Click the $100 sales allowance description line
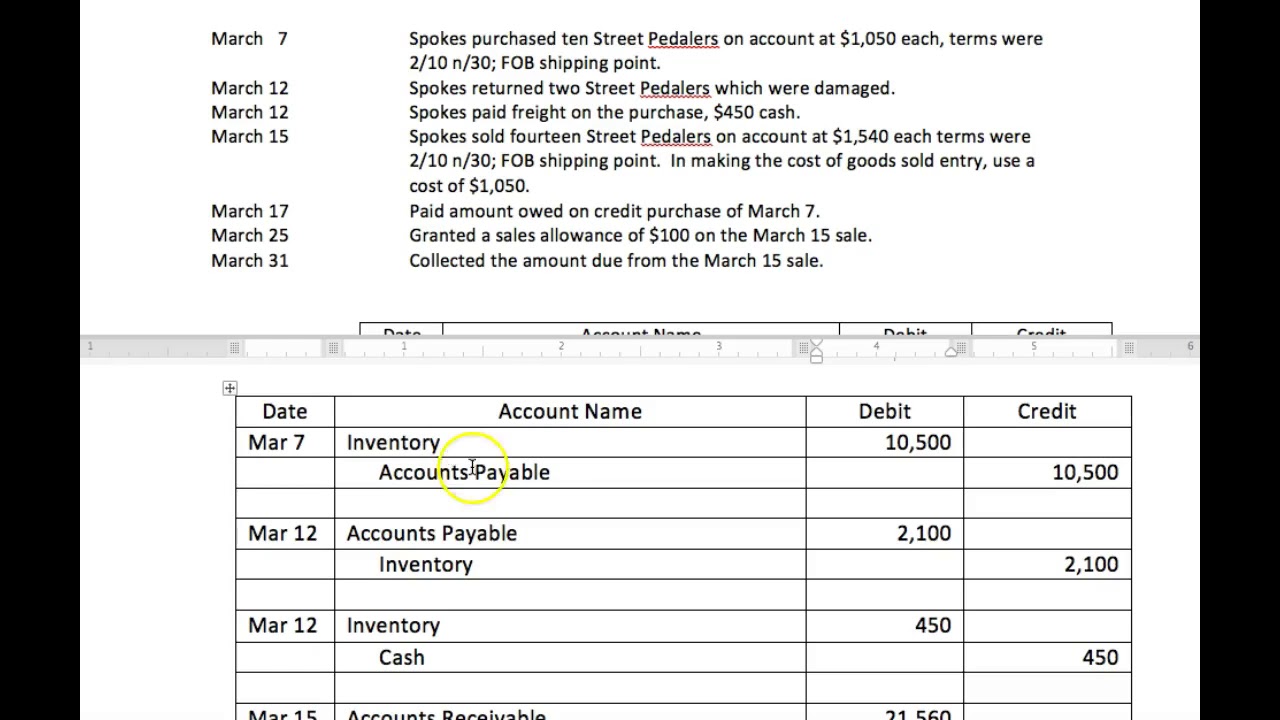This screenshot has height=720, width=1280. [640, 235]
